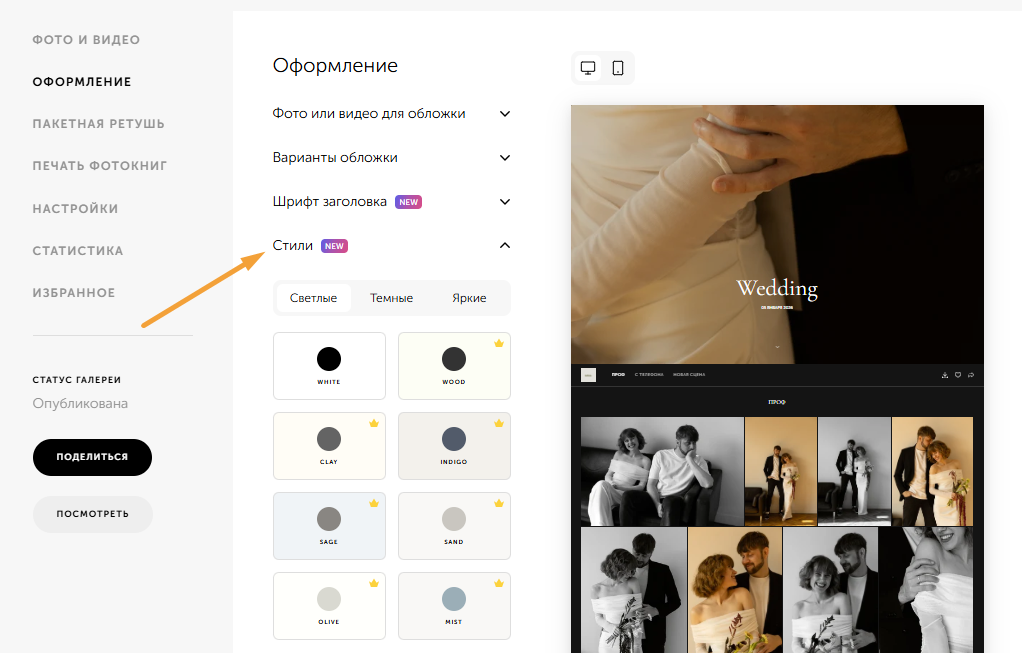Viewport: 1022px width, 653px height.
Task: Click the 'Опубликована' gallery status text
Action: click(x=80, y=403)
